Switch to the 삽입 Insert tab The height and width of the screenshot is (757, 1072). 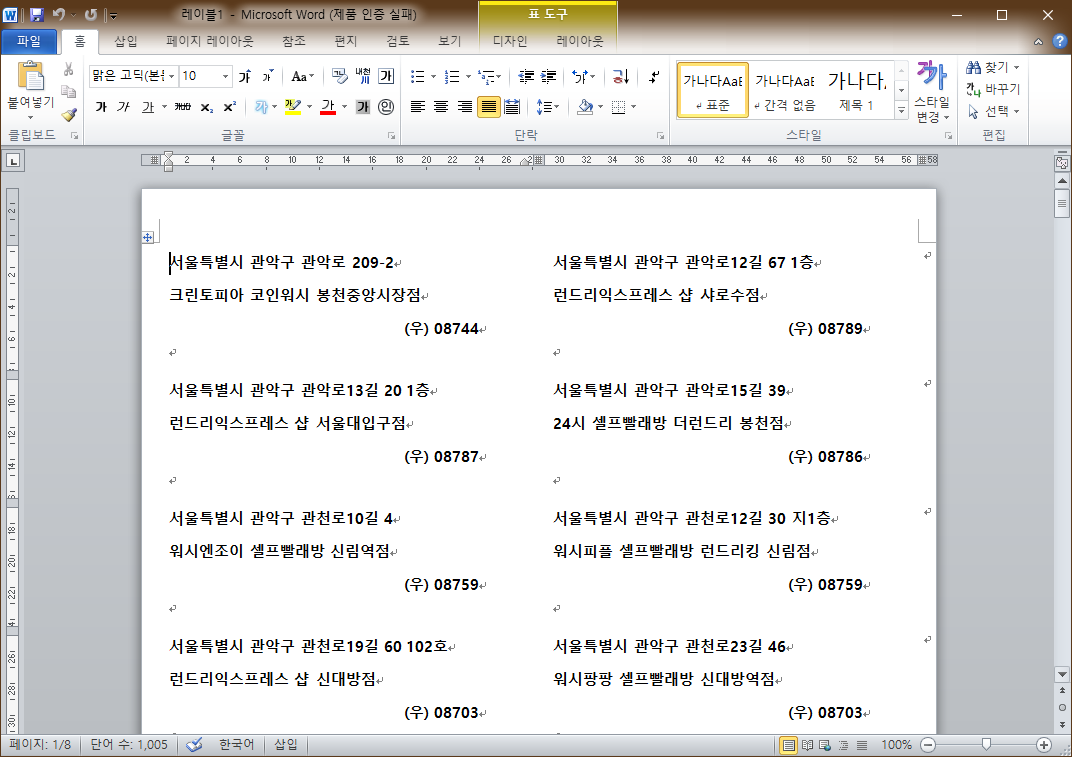(x=126, y=41)
